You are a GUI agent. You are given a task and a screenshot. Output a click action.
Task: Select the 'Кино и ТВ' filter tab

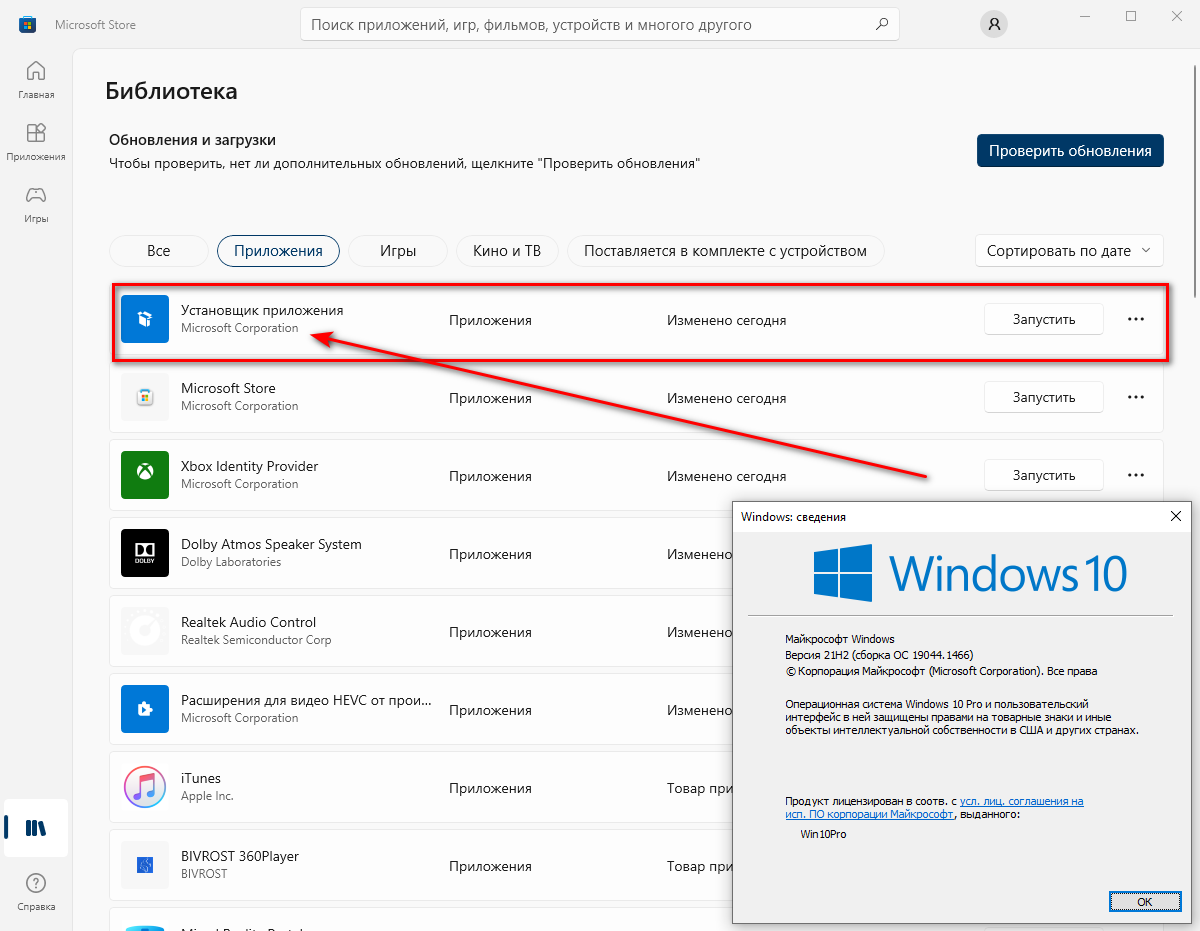506,251
